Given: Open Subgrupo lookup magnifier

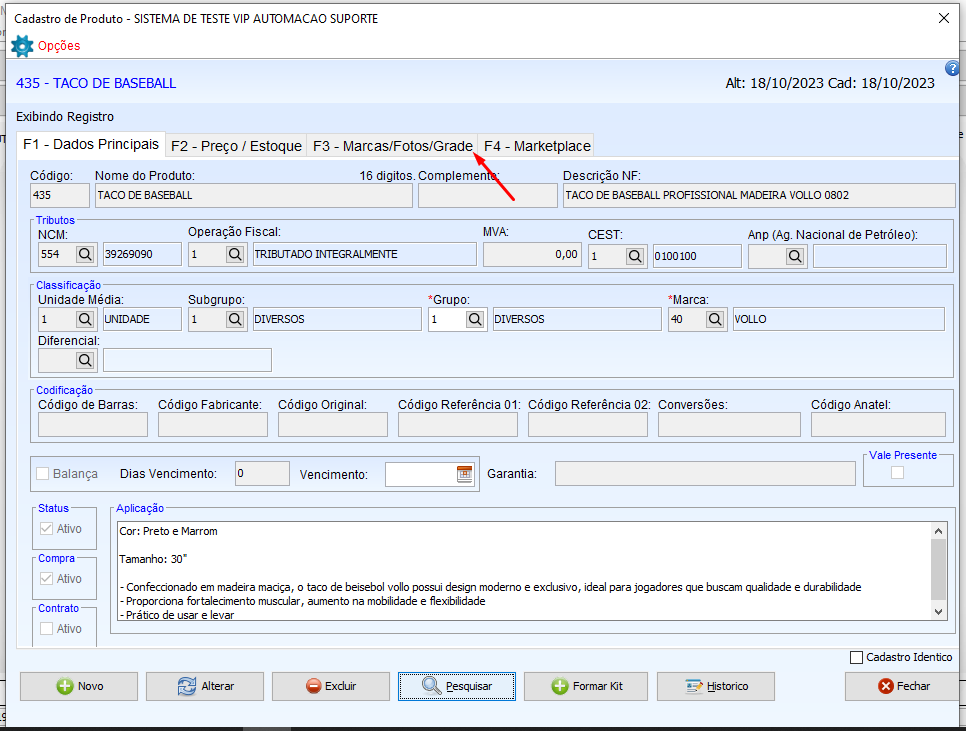Looking at the screenshot, I should 235,319.
